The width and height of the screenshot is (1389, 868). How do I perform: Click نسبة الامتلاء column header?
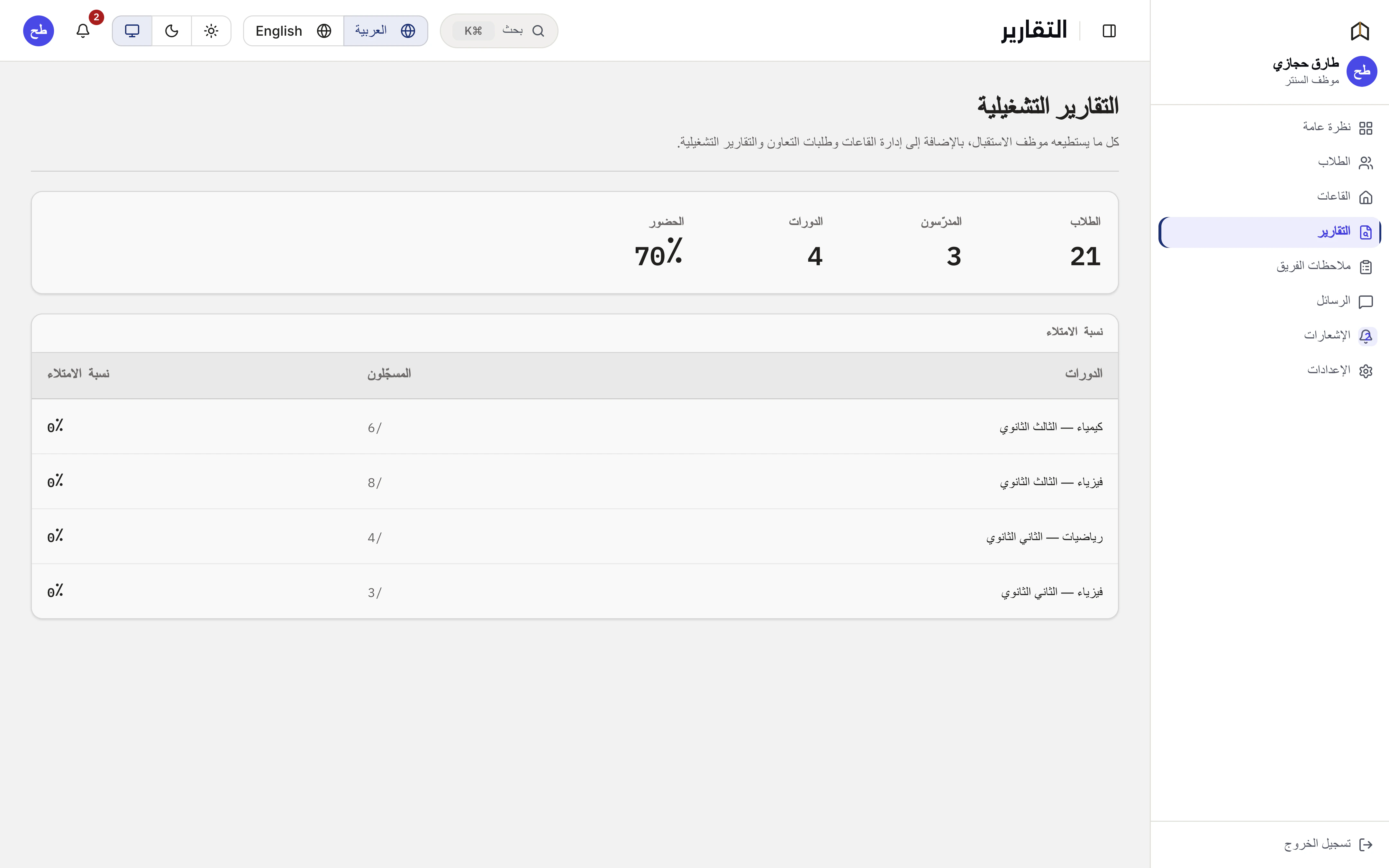point(78,374)
